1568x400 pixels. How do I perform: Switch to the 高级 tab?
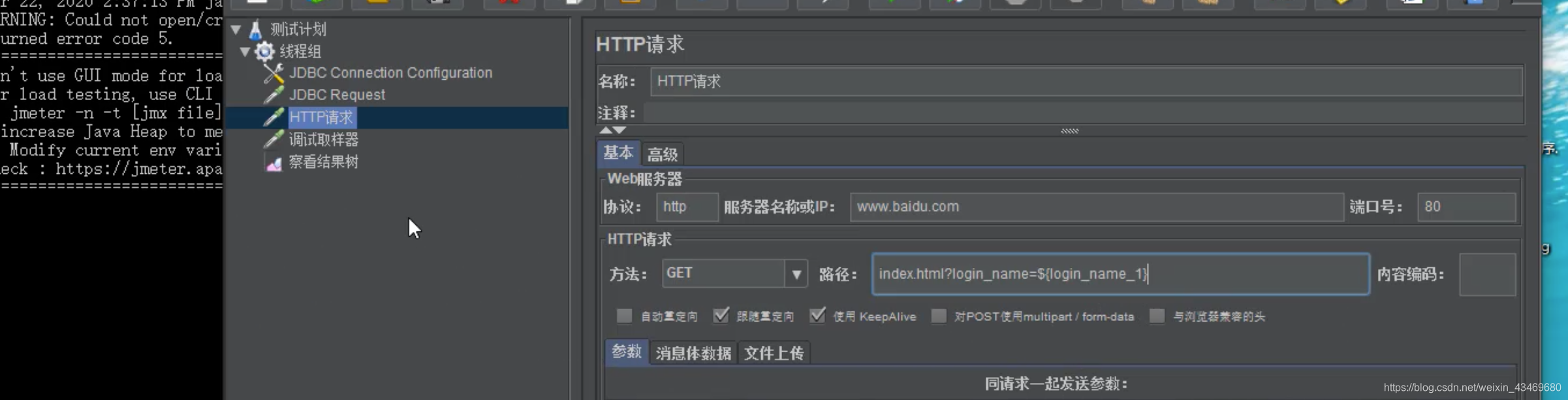(662, 155)
